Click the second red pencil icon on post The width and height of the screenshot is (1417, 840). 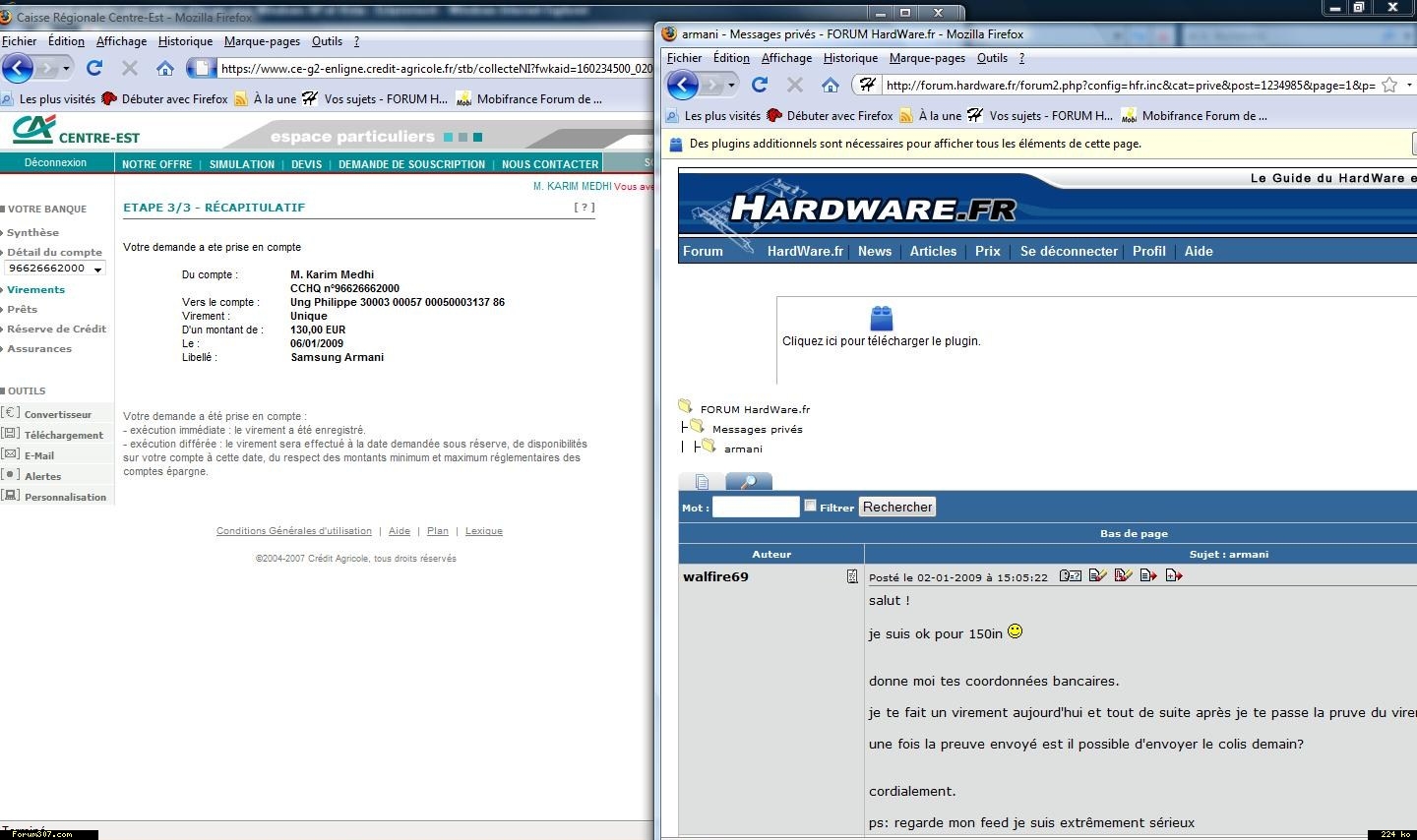(1124, 575)
